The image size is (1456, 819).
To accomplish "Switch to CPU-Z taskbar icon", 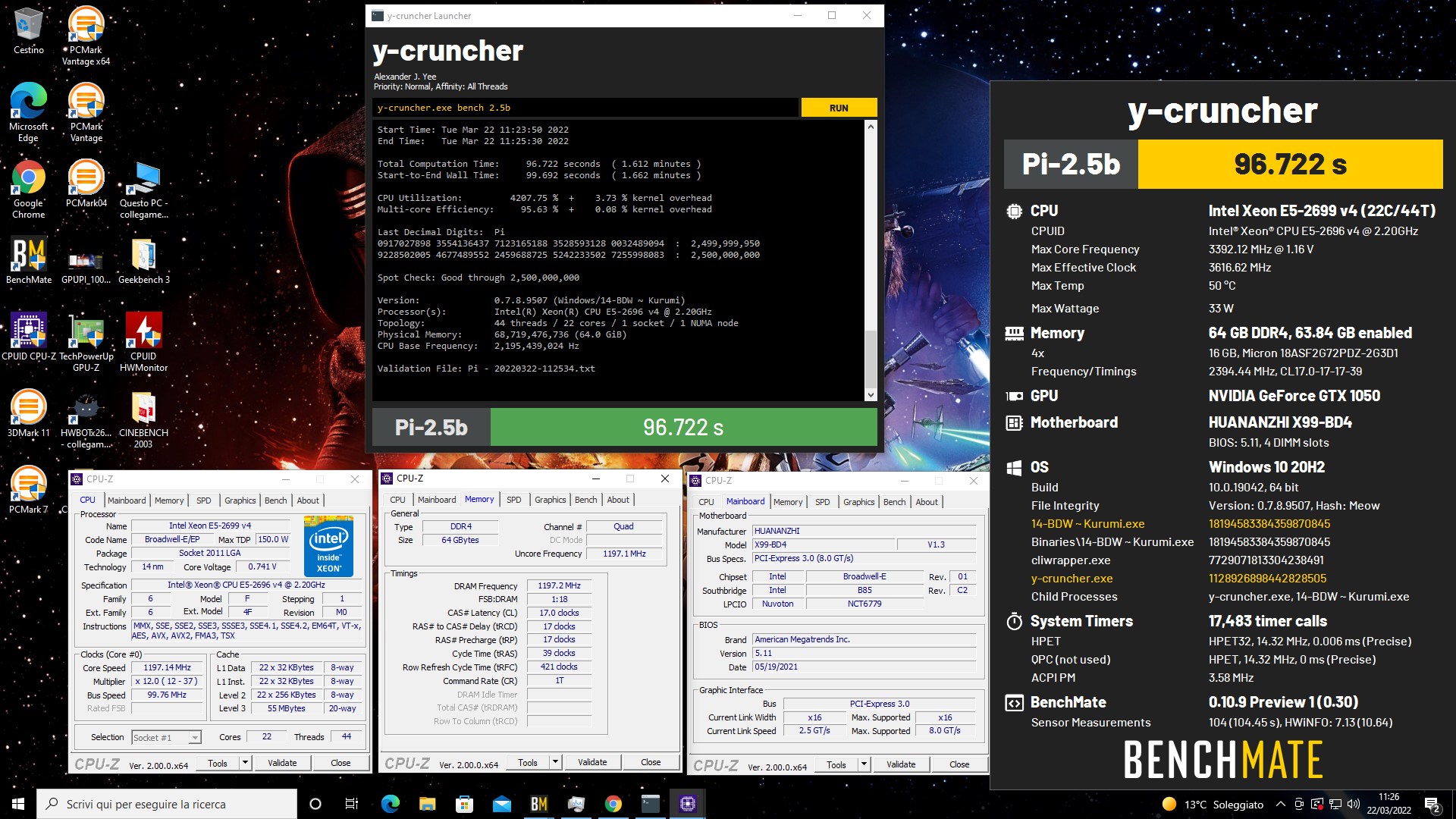I will pyautogui.click(x=688, y=804).
